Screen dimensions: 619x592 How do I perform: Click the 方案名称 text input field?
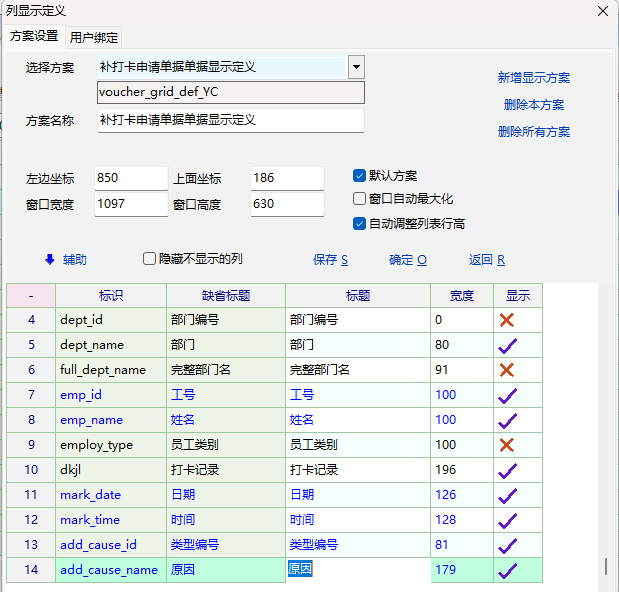tap(230, 120)
